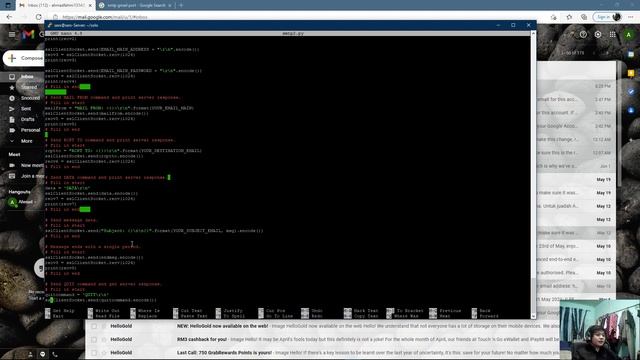Open Gmail settings gear icon

[598, 35]
